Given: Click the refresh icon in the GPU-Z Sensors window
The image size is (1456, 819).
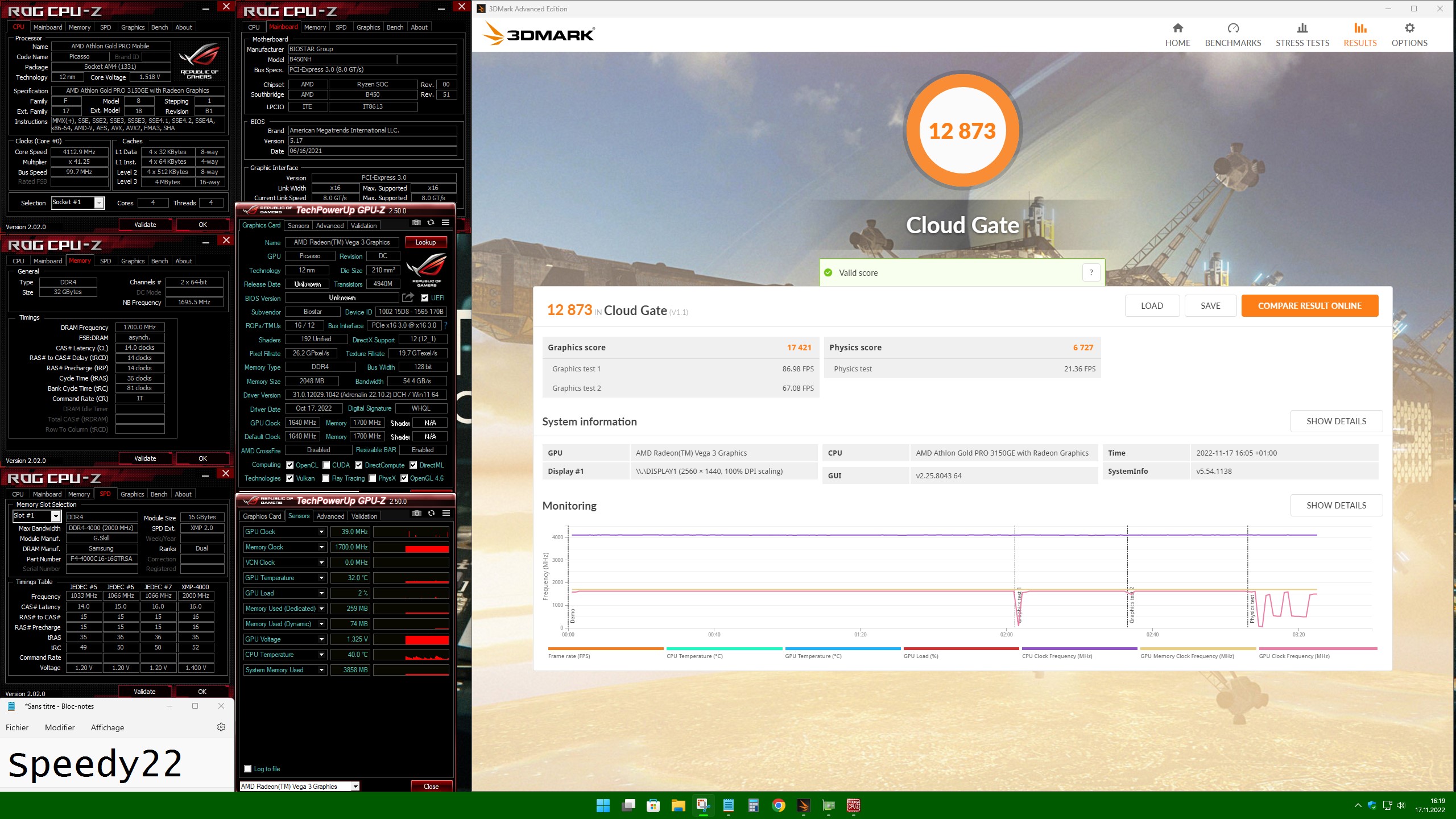Looking at the screenshot, I should [x=431, y=514].
